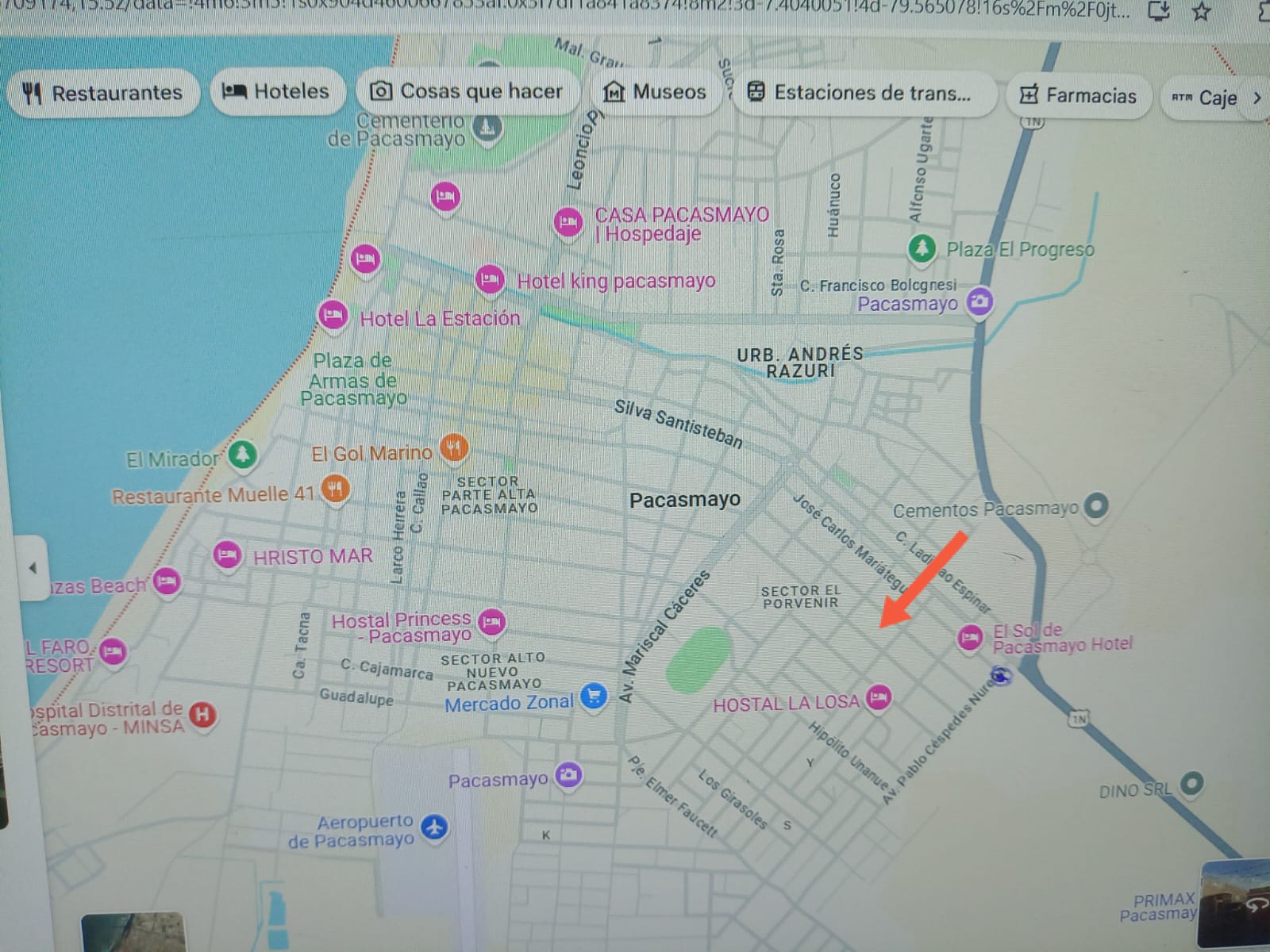Open Mercado Zonal shopping marker

pyautogui.click(x=593, y=697)
